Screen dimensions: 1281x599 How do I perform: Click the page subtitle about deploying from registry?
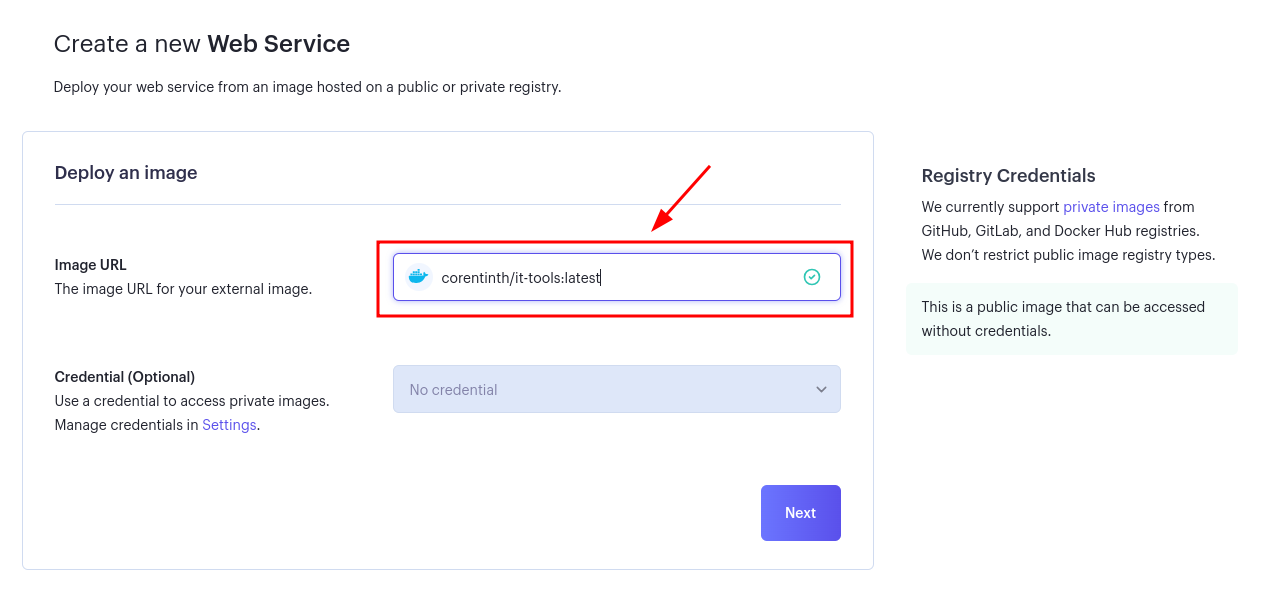pyautogui.click(x=308, y=87)
